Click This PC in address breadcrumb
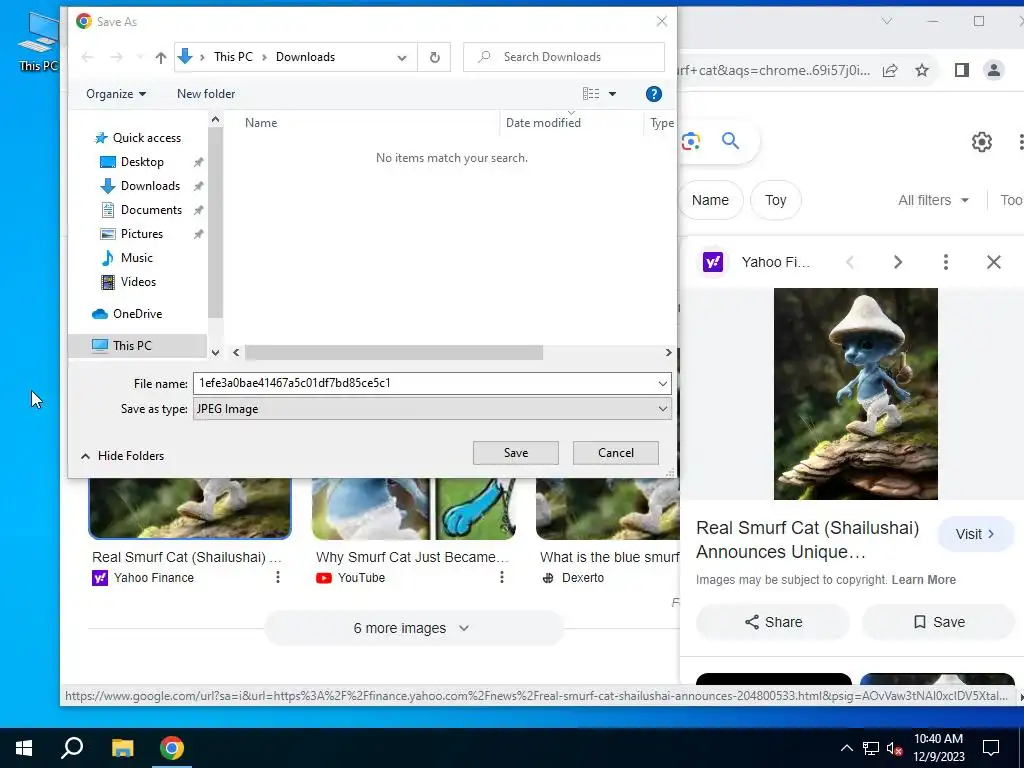Viewport: 1024px width, 768px height. (233, 57)
